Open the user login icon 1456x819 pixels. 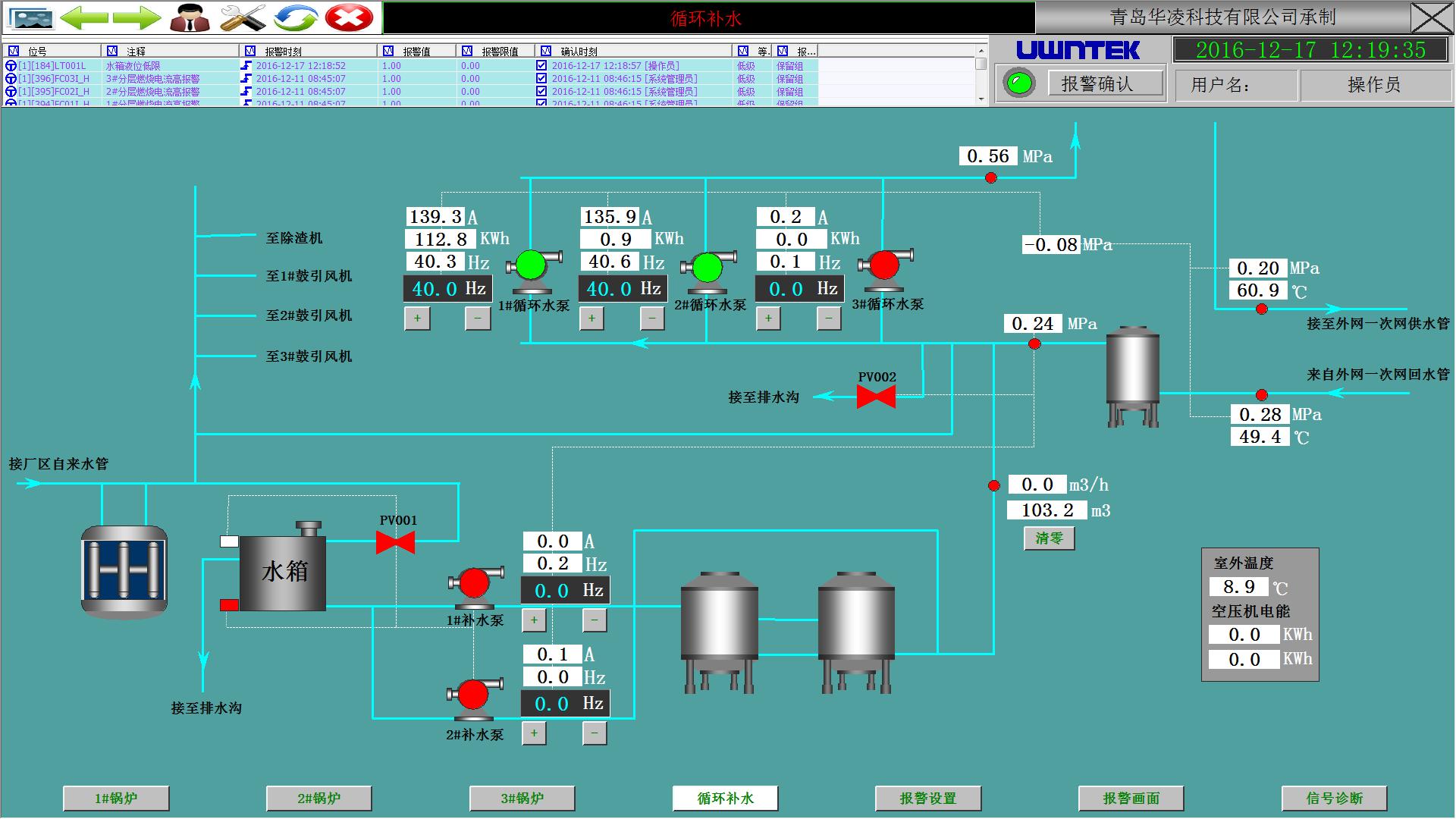point(190,17)
